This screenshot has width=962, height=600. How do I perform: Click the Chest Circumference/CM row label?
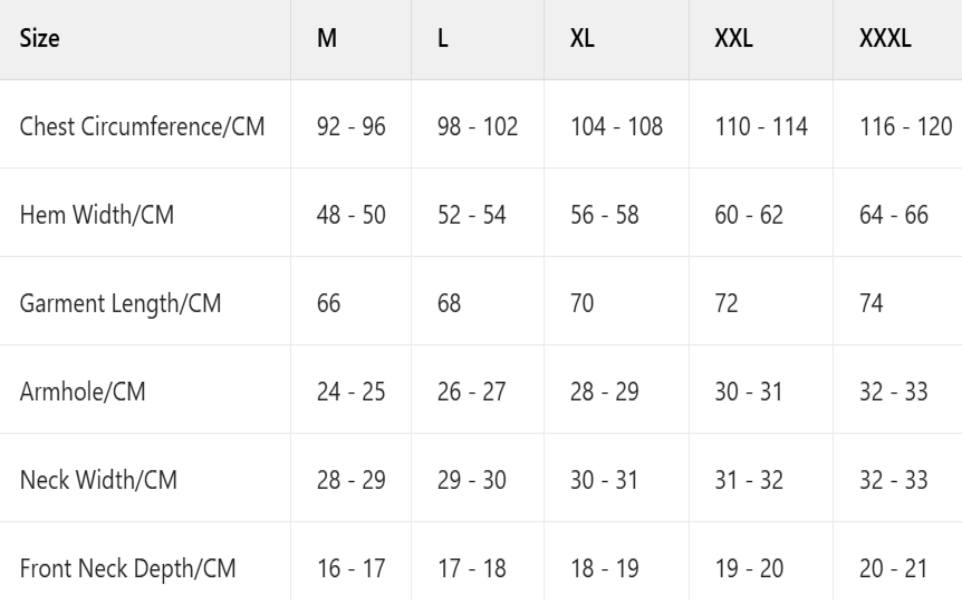click(142, 128)
